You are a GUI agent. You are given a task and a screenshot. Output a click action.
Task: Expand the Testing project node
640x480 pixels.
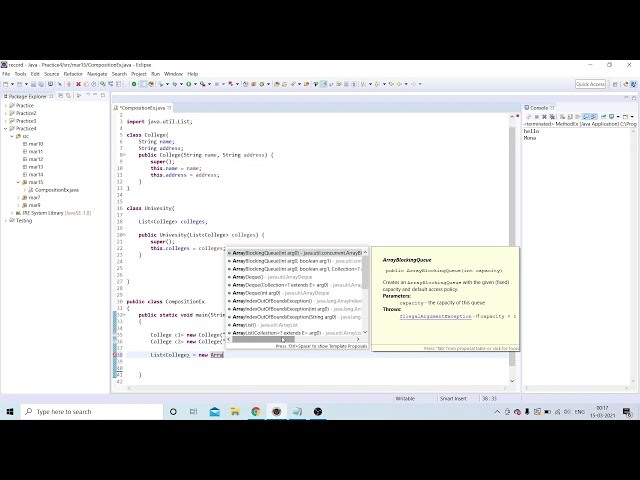[x=6, y=220]
